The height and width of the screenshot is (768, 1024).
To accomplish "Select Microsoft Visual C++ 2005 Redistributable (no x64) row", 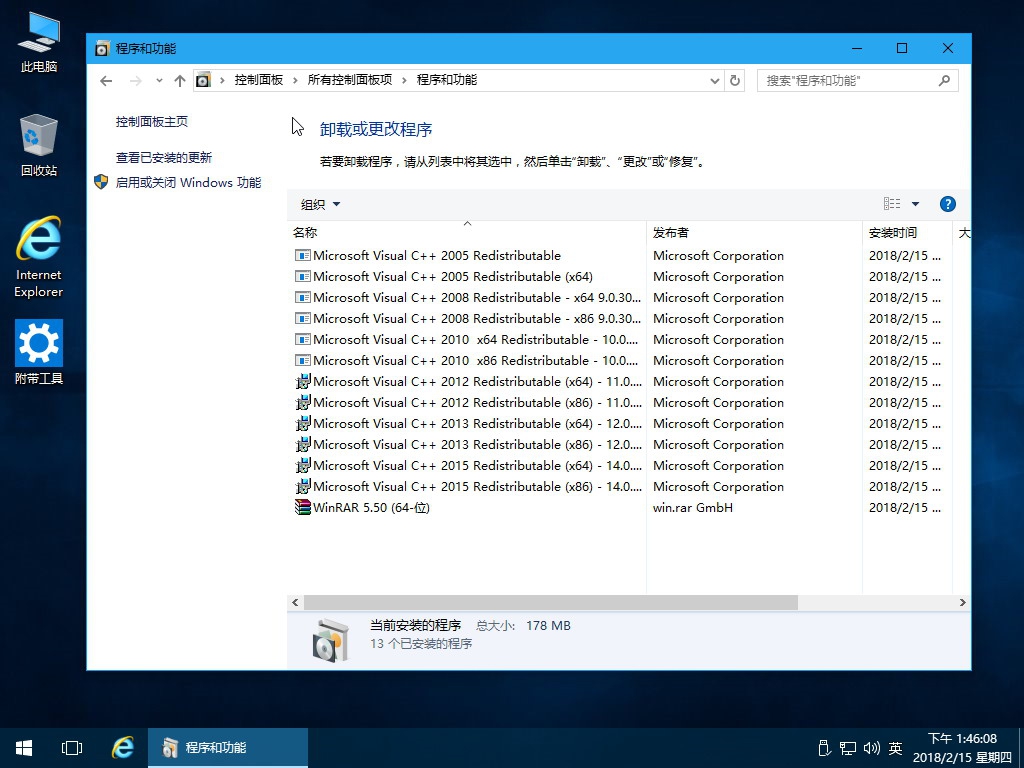I will click(x=628, y=255).
